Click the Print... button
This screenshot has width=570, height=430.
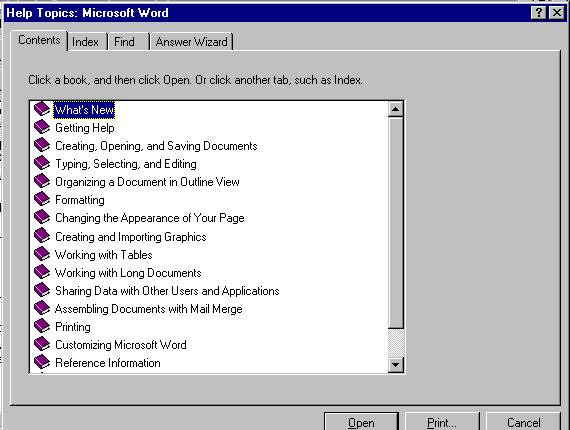tap(442, 422)
